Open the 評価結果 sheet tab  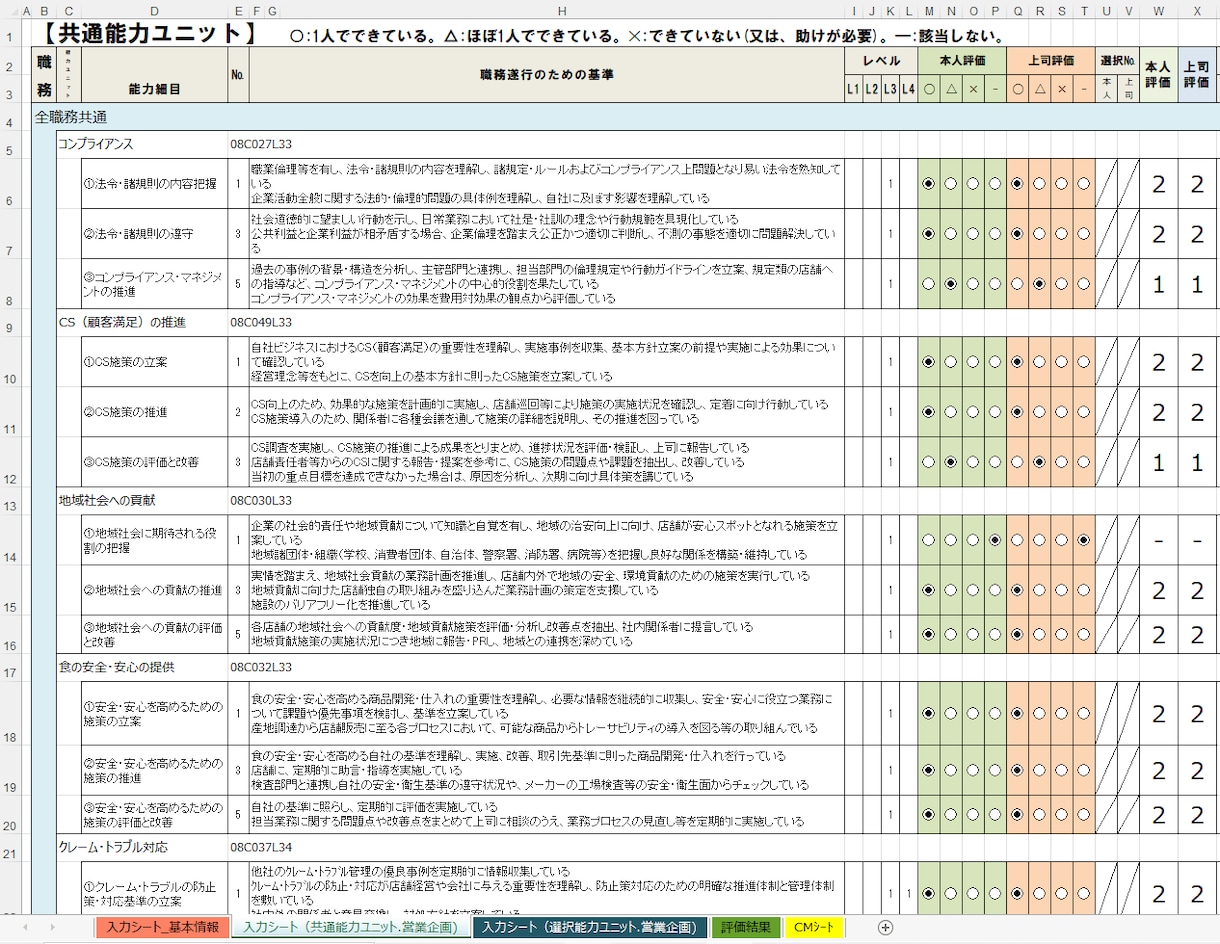(746, 927)
